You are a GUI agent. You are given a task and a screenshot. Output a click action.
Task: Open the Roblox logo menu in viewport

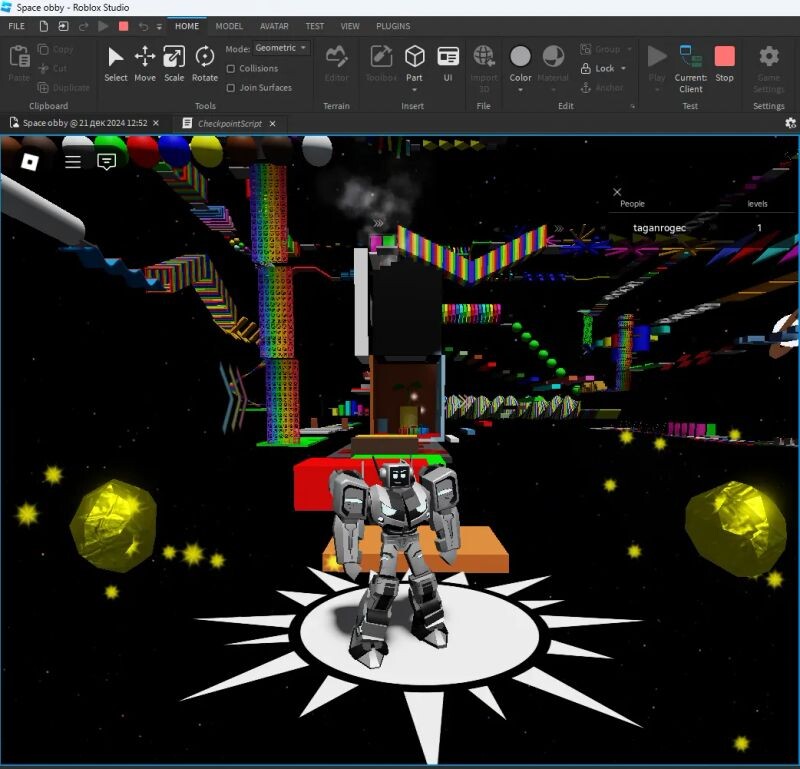pyautogui.click(x=31, y=161)
